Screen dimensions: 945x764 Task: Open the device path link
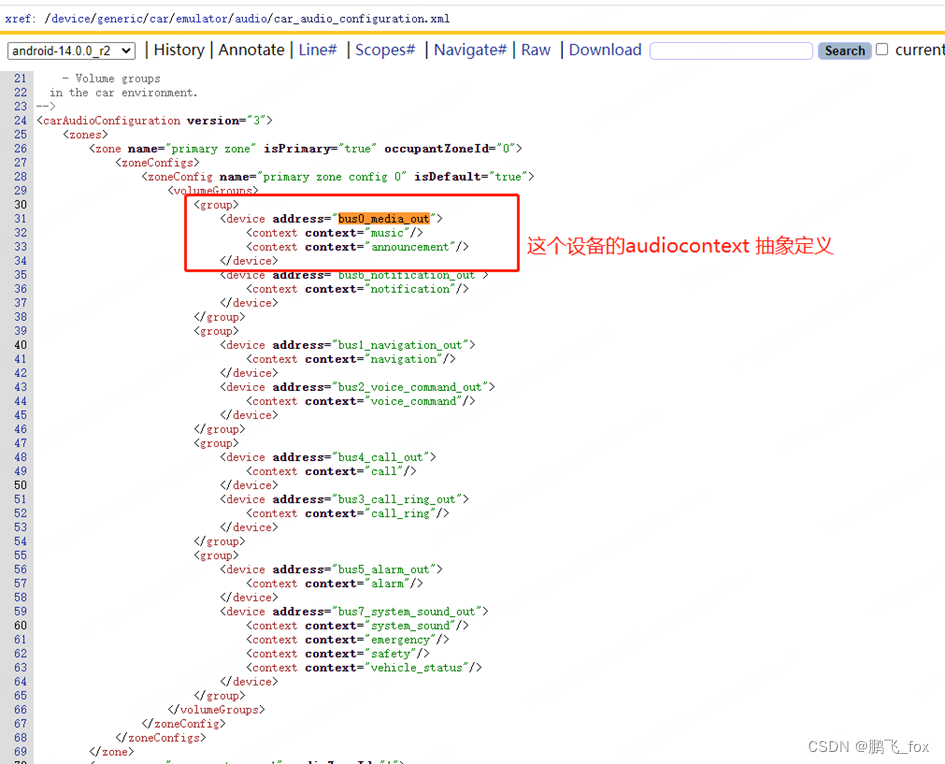[71, 19]
